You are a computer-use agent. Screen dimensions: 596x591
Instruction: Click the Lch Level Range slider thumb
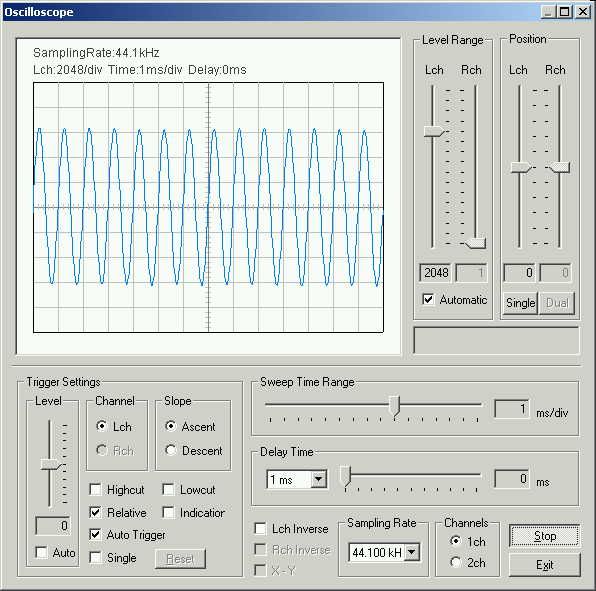point(434,132)
